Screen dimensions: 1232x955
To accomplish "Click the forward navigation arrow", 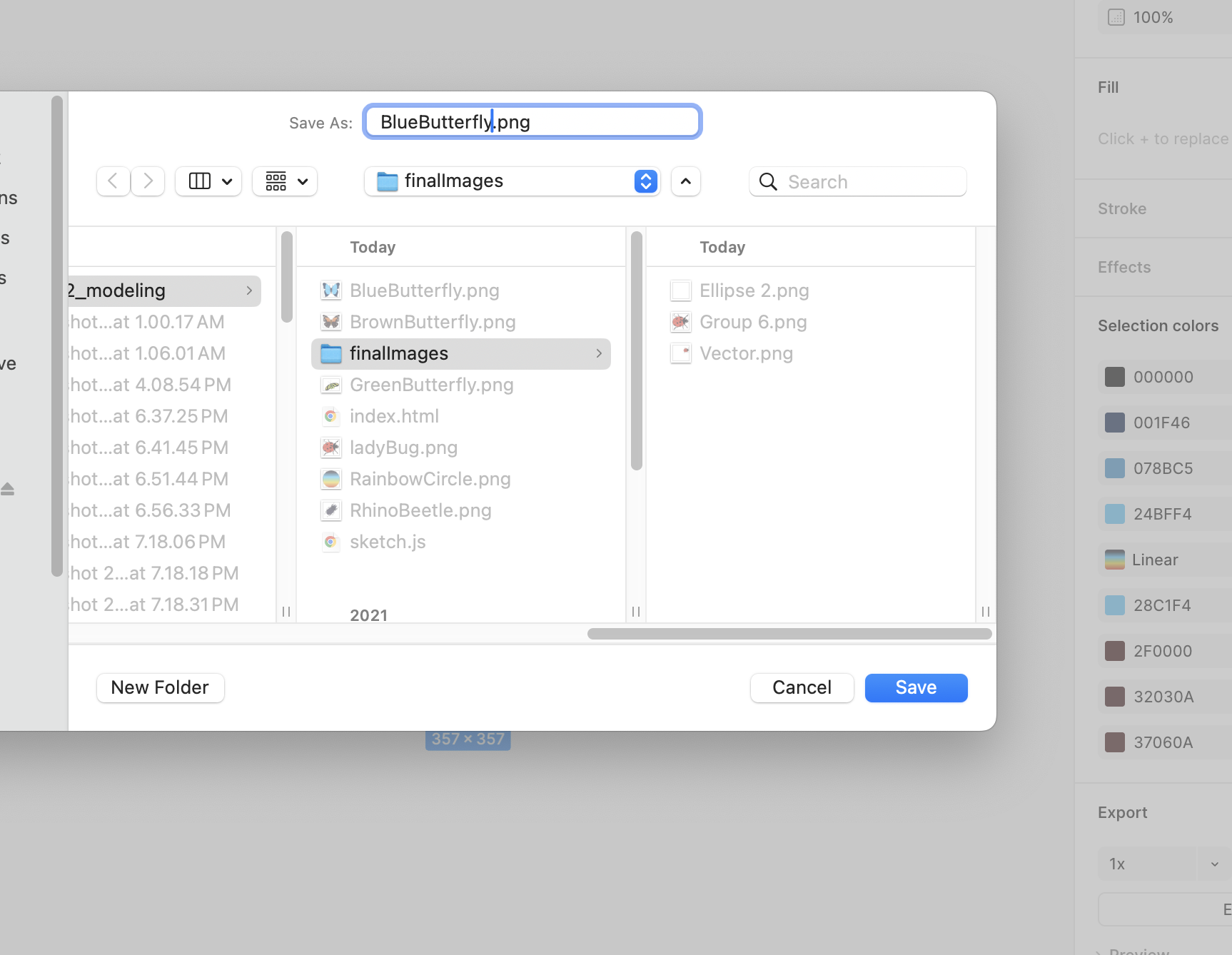I will pyautogui.click(x=148, y=181).
